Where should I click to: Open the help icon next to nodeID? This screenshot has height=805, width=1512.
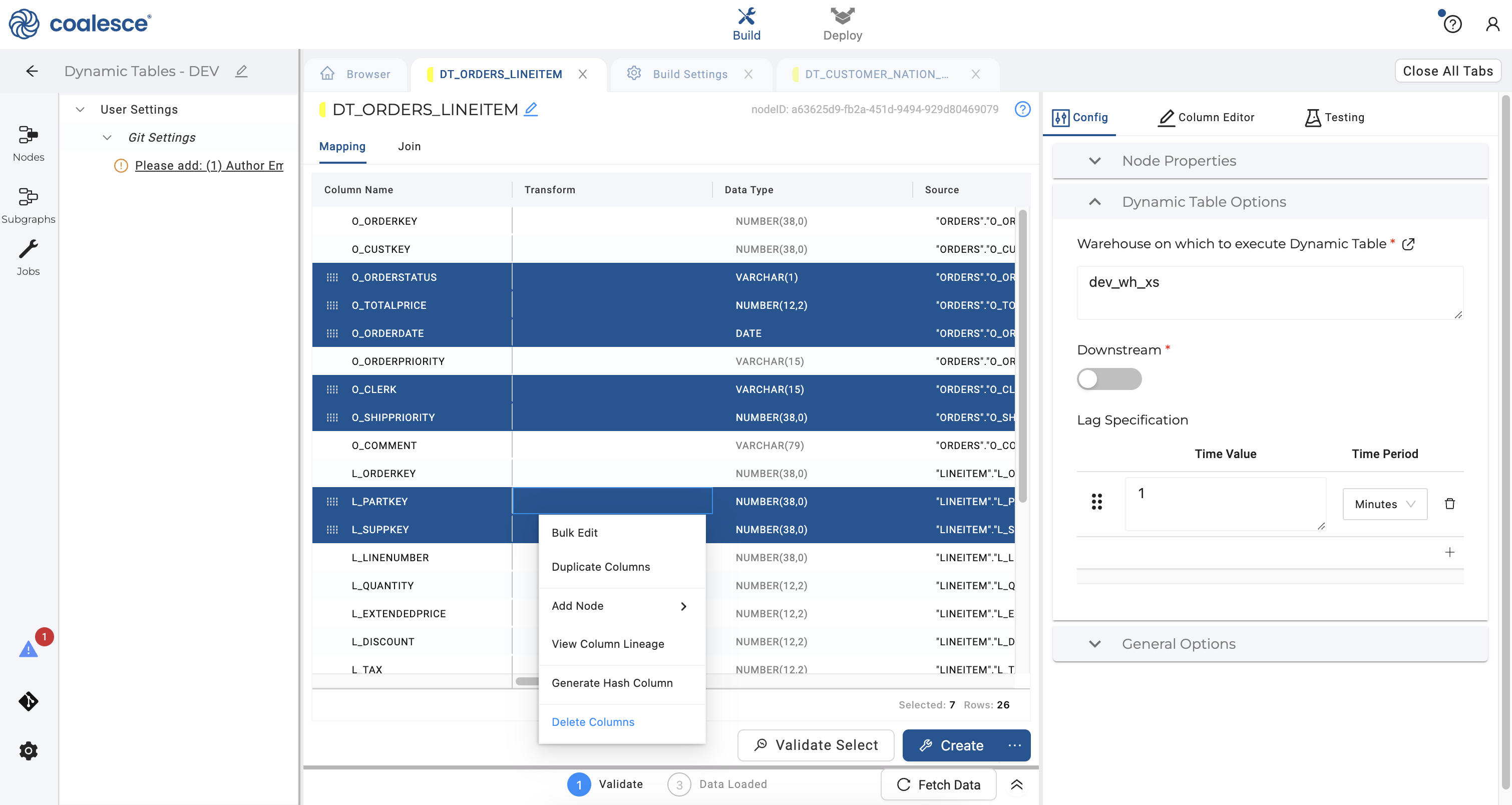tap(1022, 109)
